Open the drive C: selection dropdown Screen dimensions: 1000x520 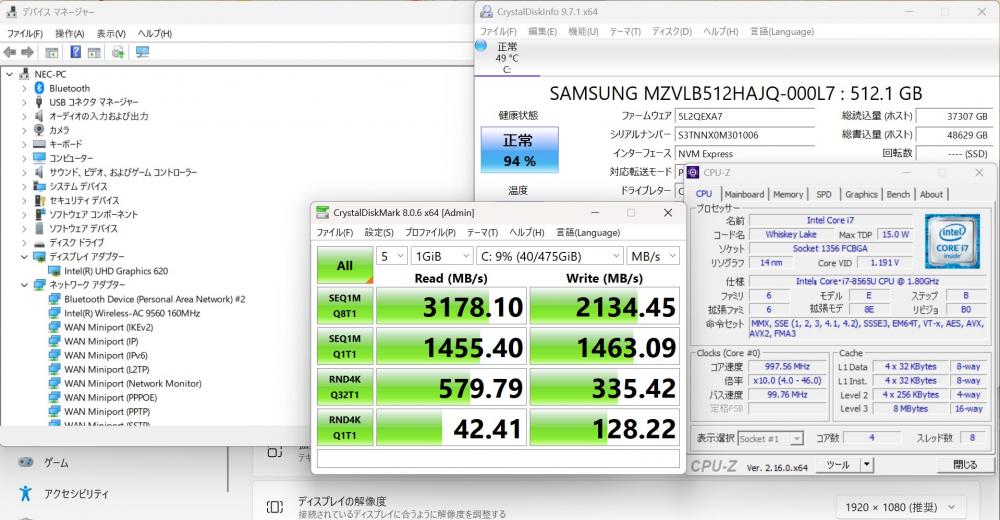[548, 256]
